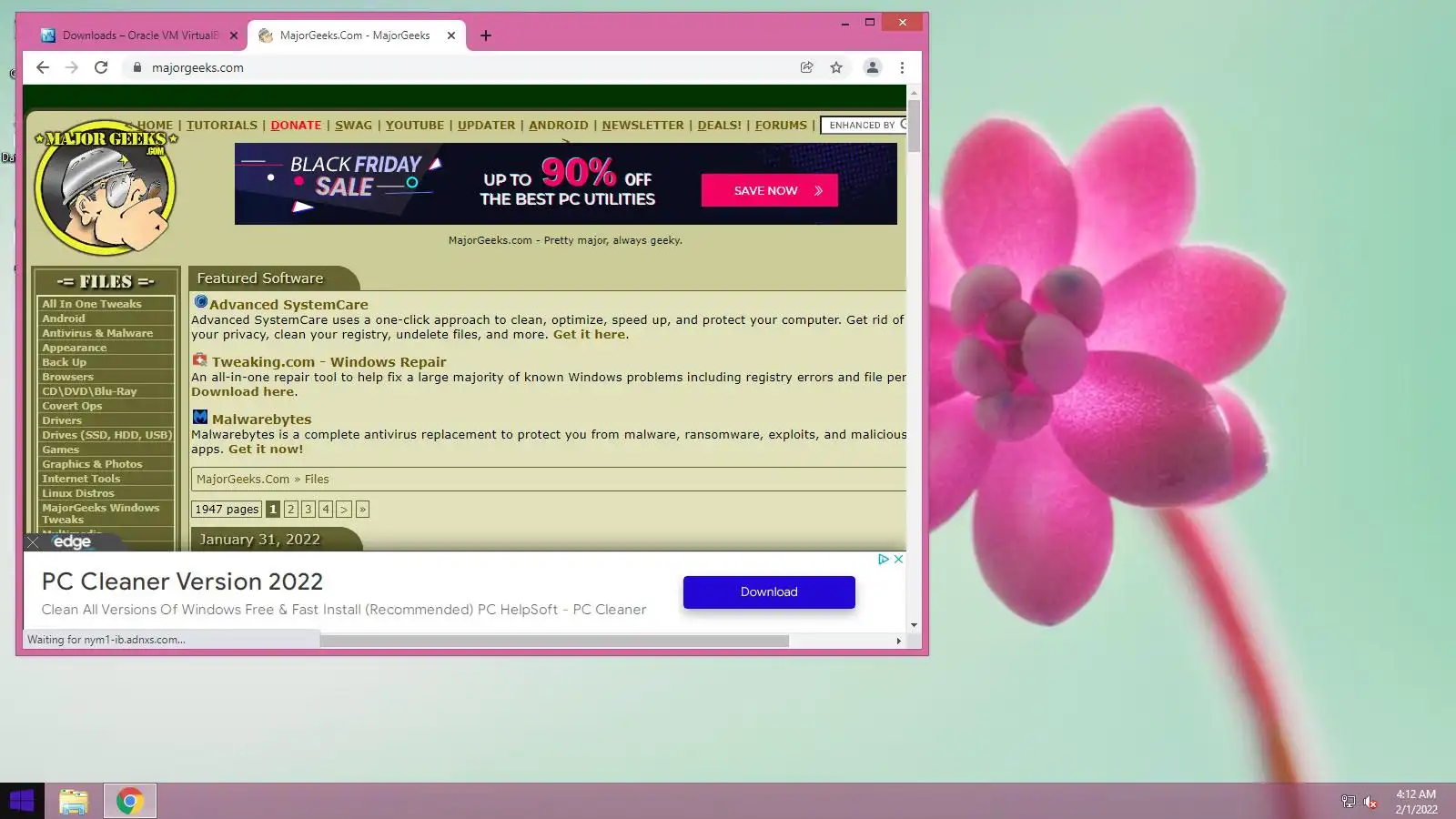Click the share page icon in address bar
This screenshot has height=819, width=1456.
click(x=806, y=67)
